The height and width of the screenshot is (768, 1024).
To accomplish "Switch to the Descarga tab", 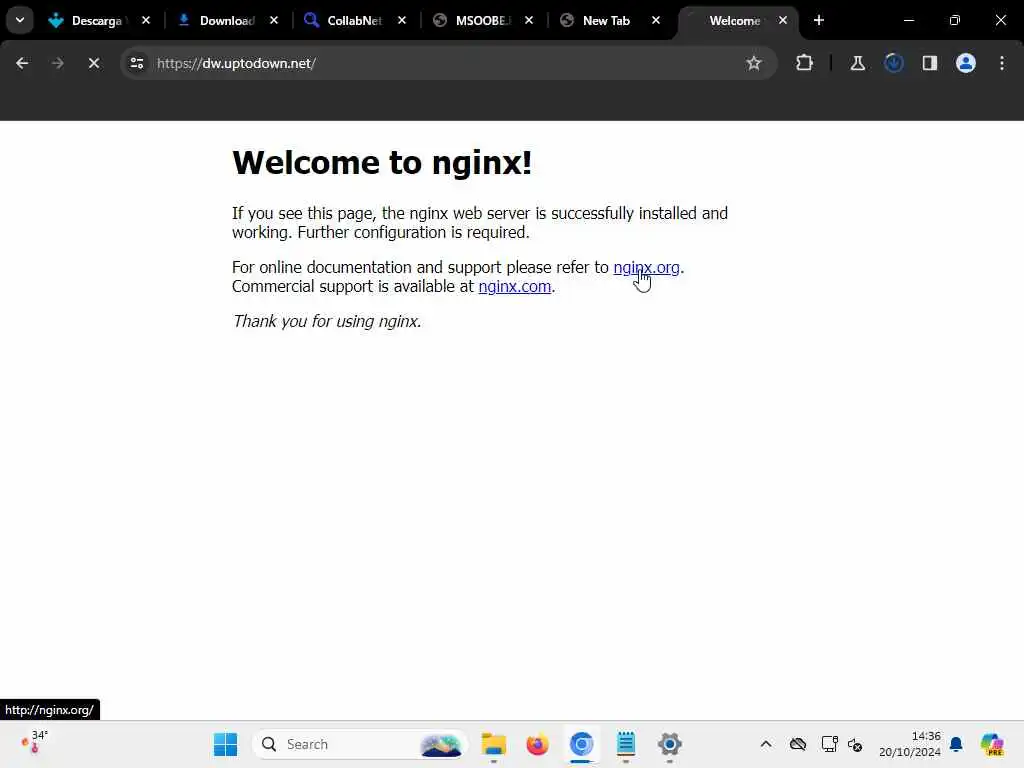I will (98, 20).
